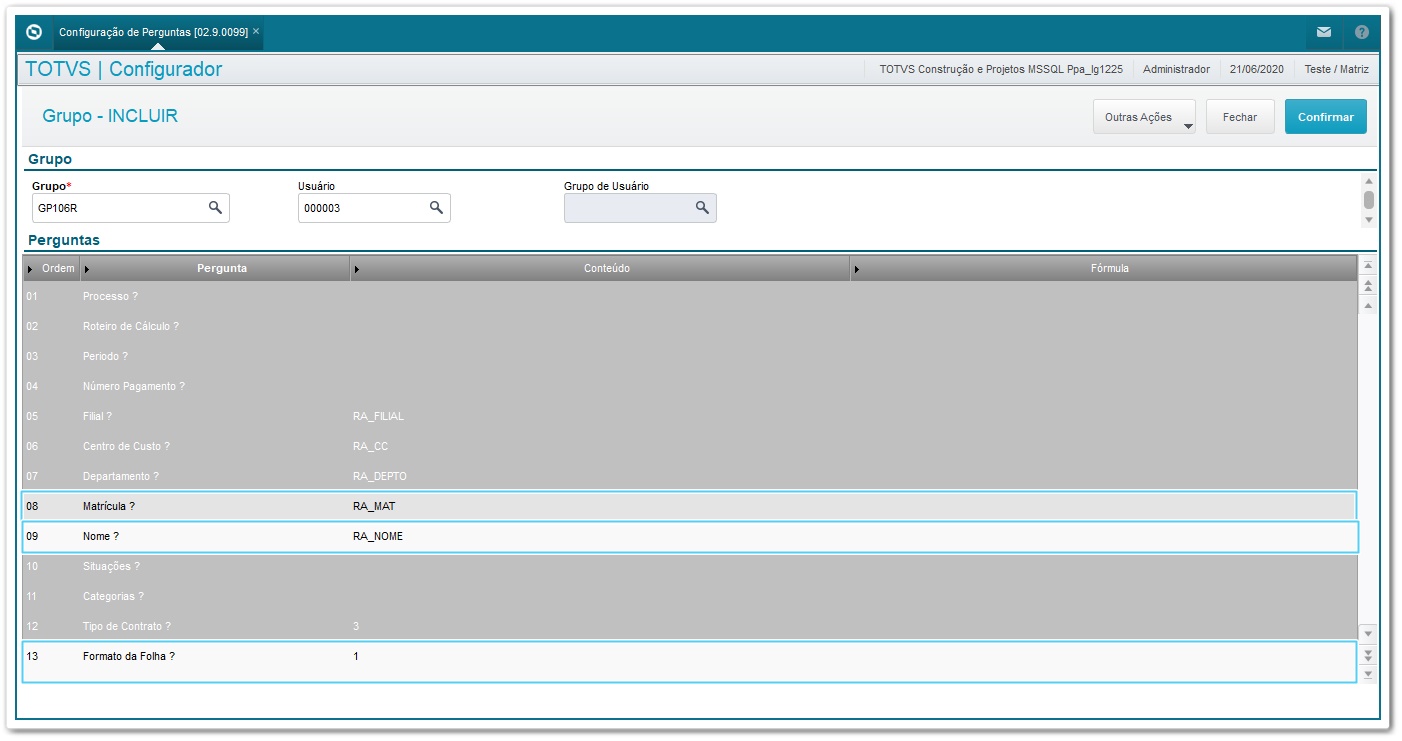Page up using grid double-up arrow
Image resolution: width=1402 pixels, height=741 pixels.
[1369, 285]
